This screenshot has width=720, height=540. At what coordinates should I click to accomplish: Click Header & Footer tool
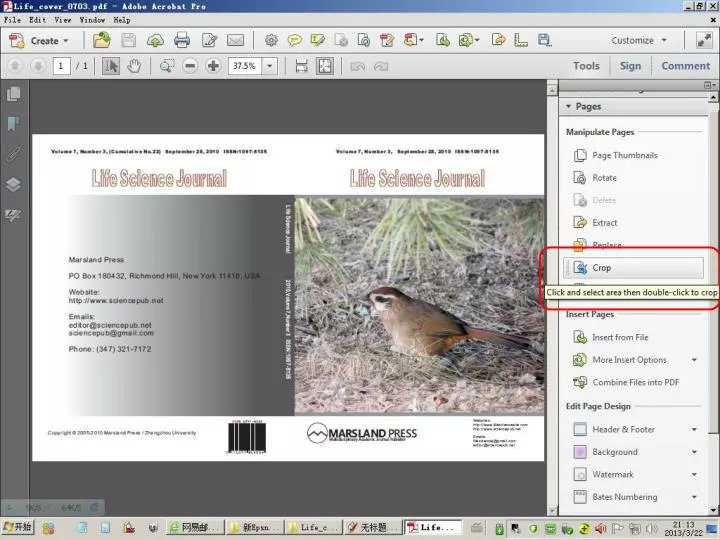[614, 429]
